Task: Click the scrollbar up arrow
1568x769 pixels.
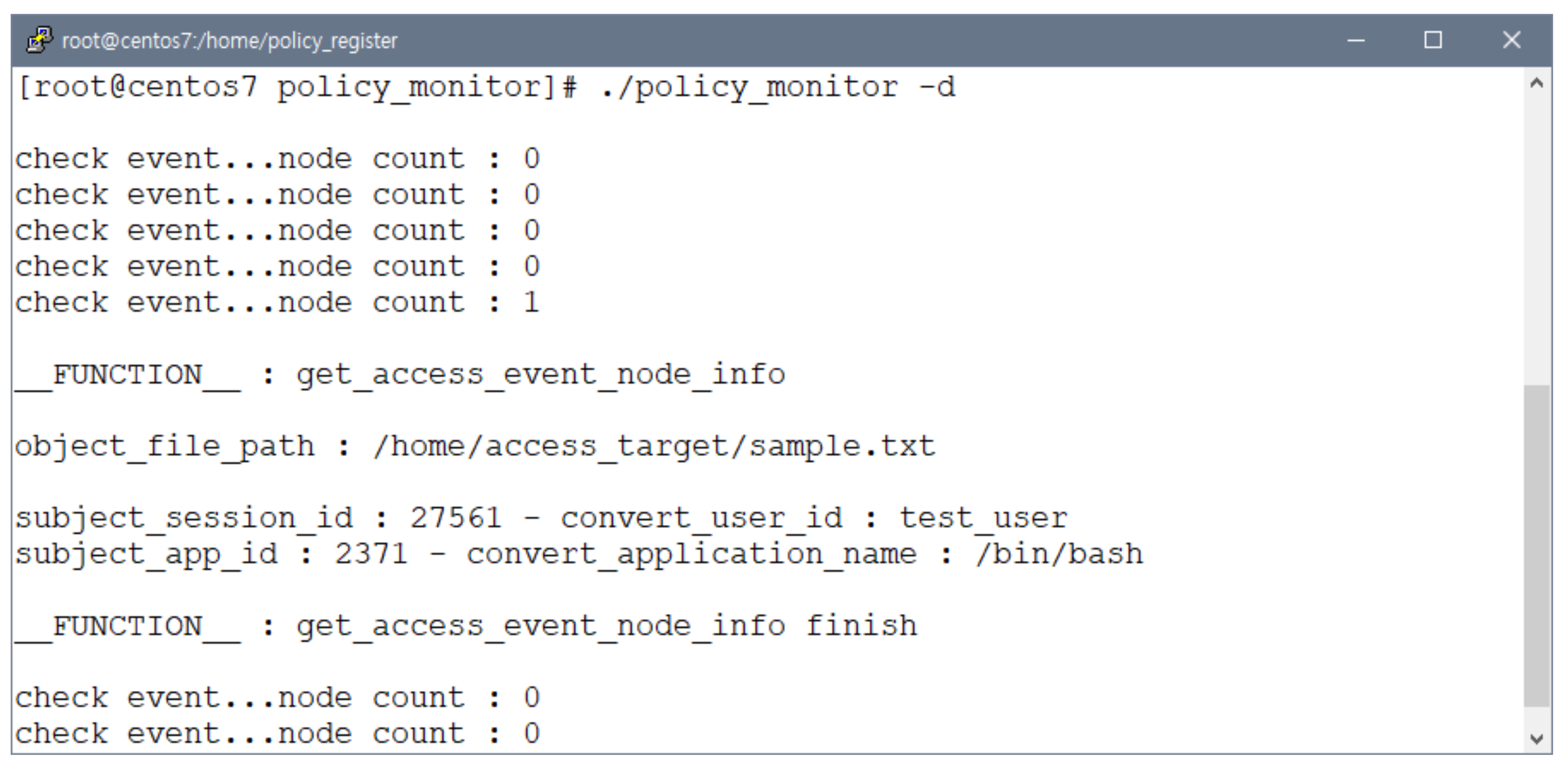Action: [1536, 83]
